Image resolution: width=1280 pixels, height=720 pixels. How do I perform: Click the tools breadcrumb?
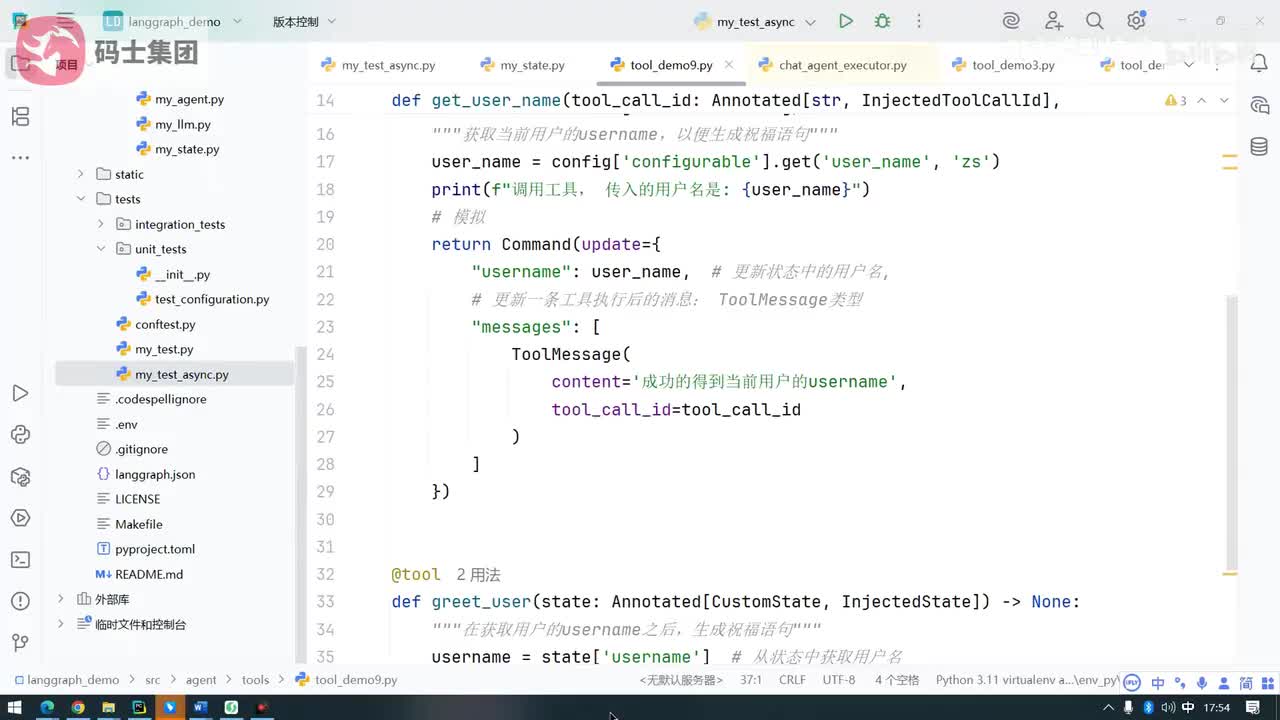point(255,680)
